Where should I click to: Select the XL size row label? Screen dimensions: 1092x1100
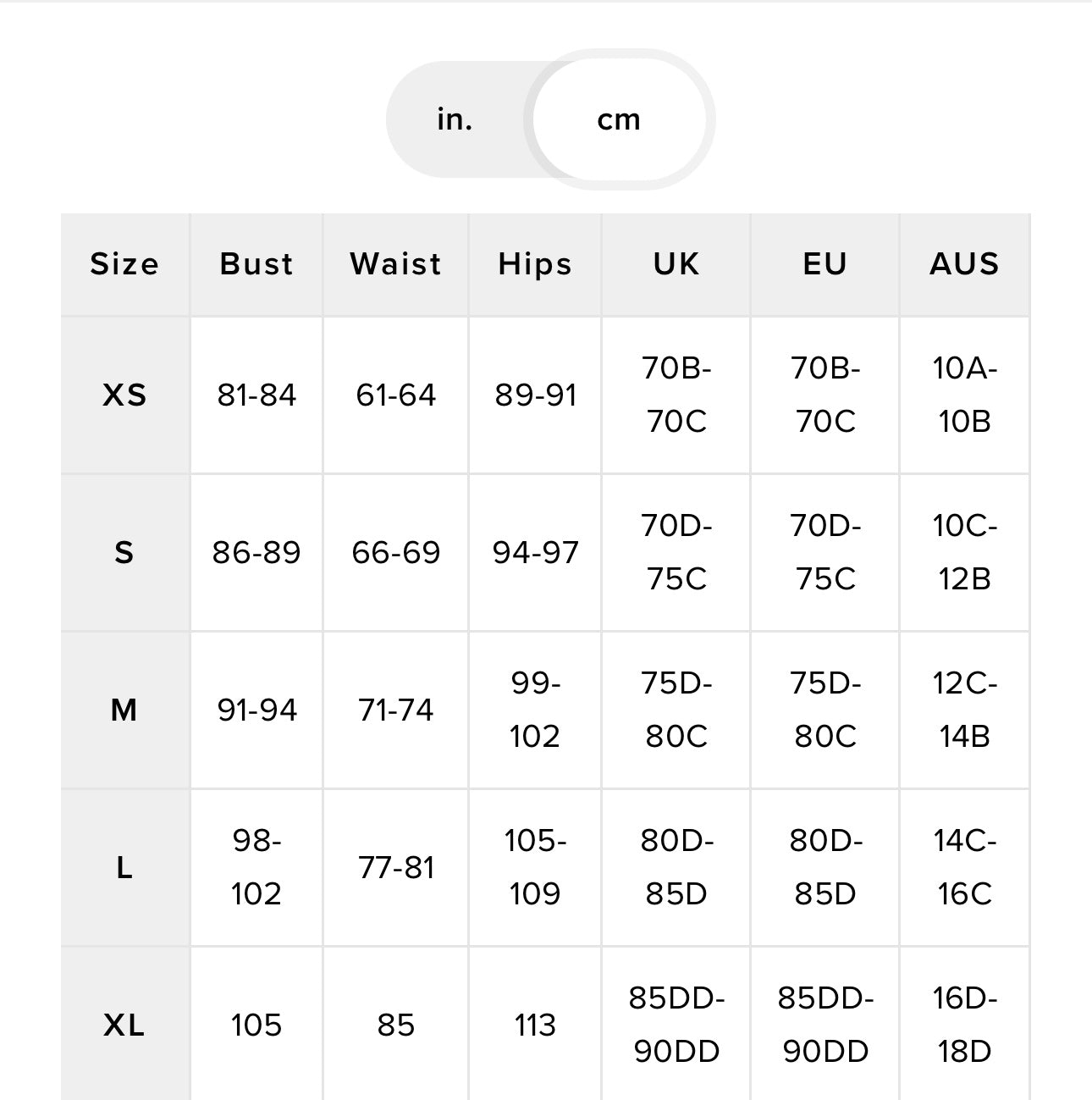[x=124, y=1025]
